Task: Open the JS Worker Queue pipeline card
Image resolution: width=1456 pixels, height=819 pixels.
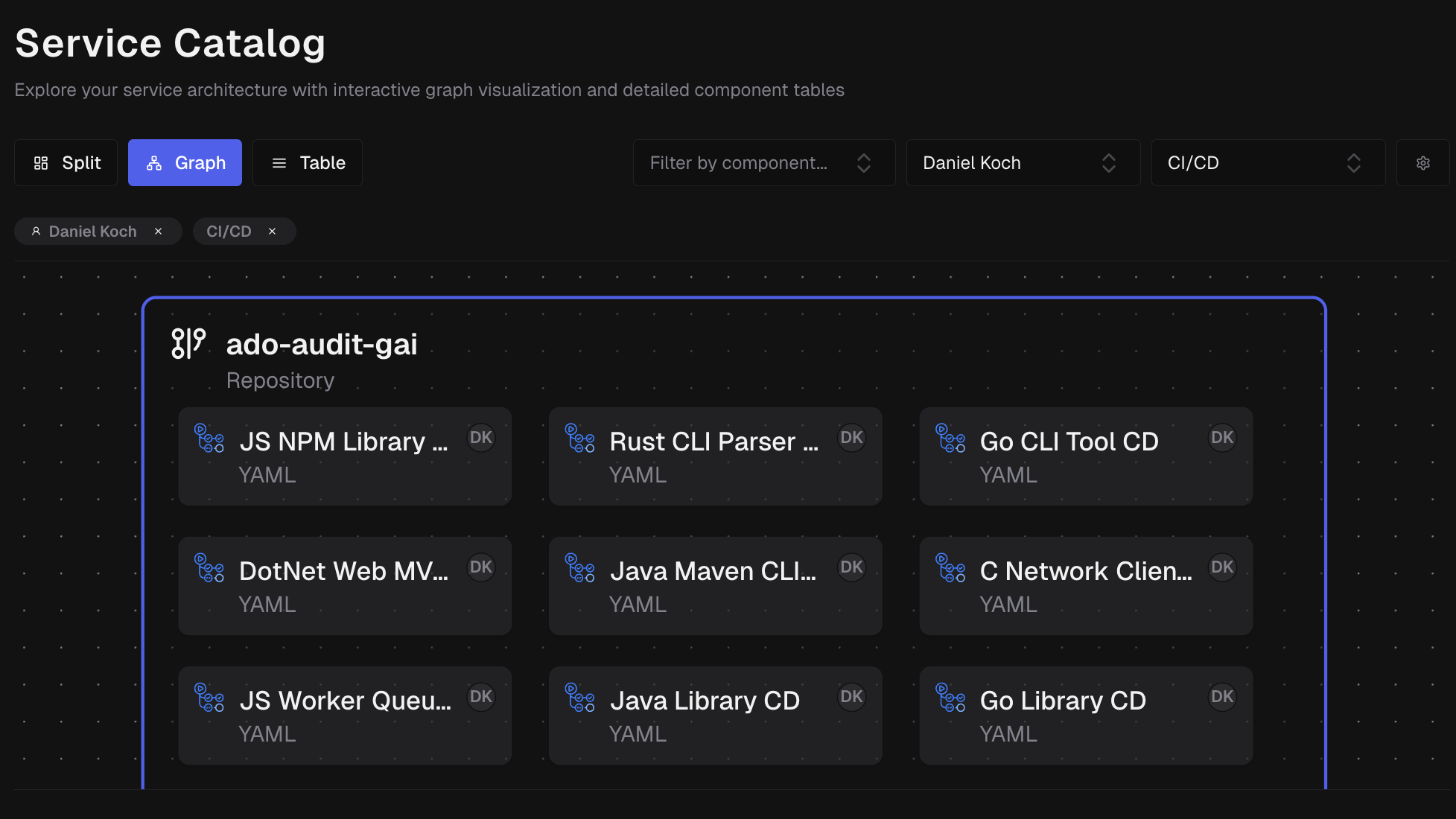Action: tap(344, 716)
